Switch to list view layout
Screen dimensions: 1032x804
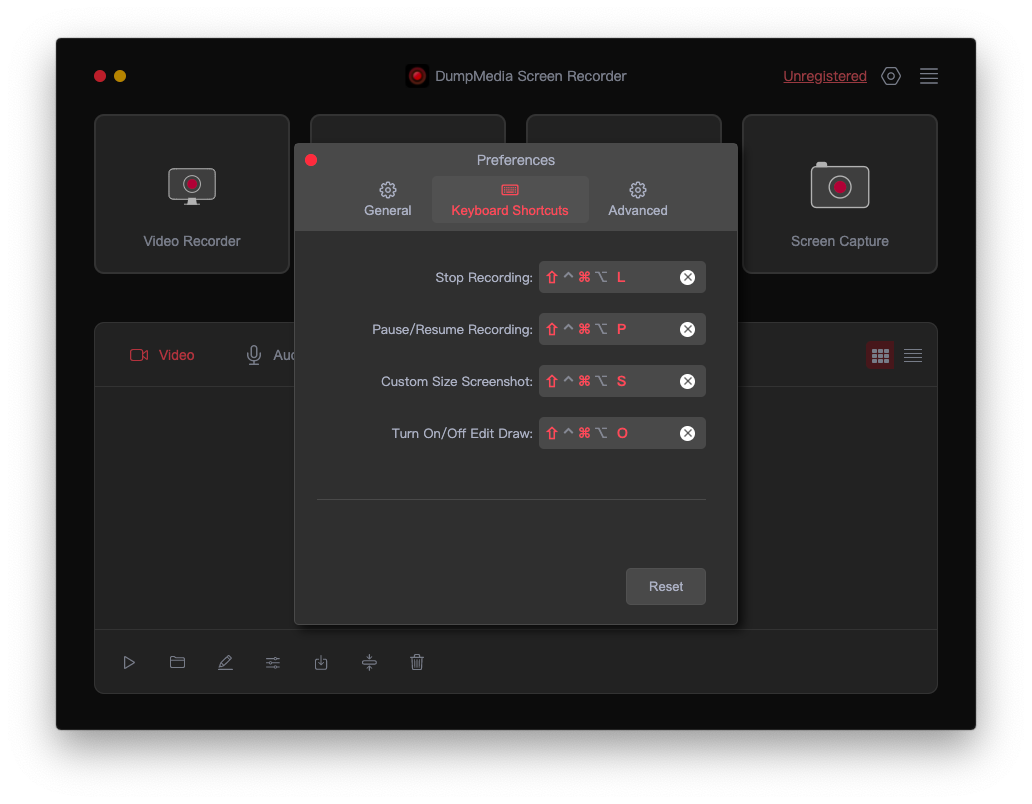913,356
